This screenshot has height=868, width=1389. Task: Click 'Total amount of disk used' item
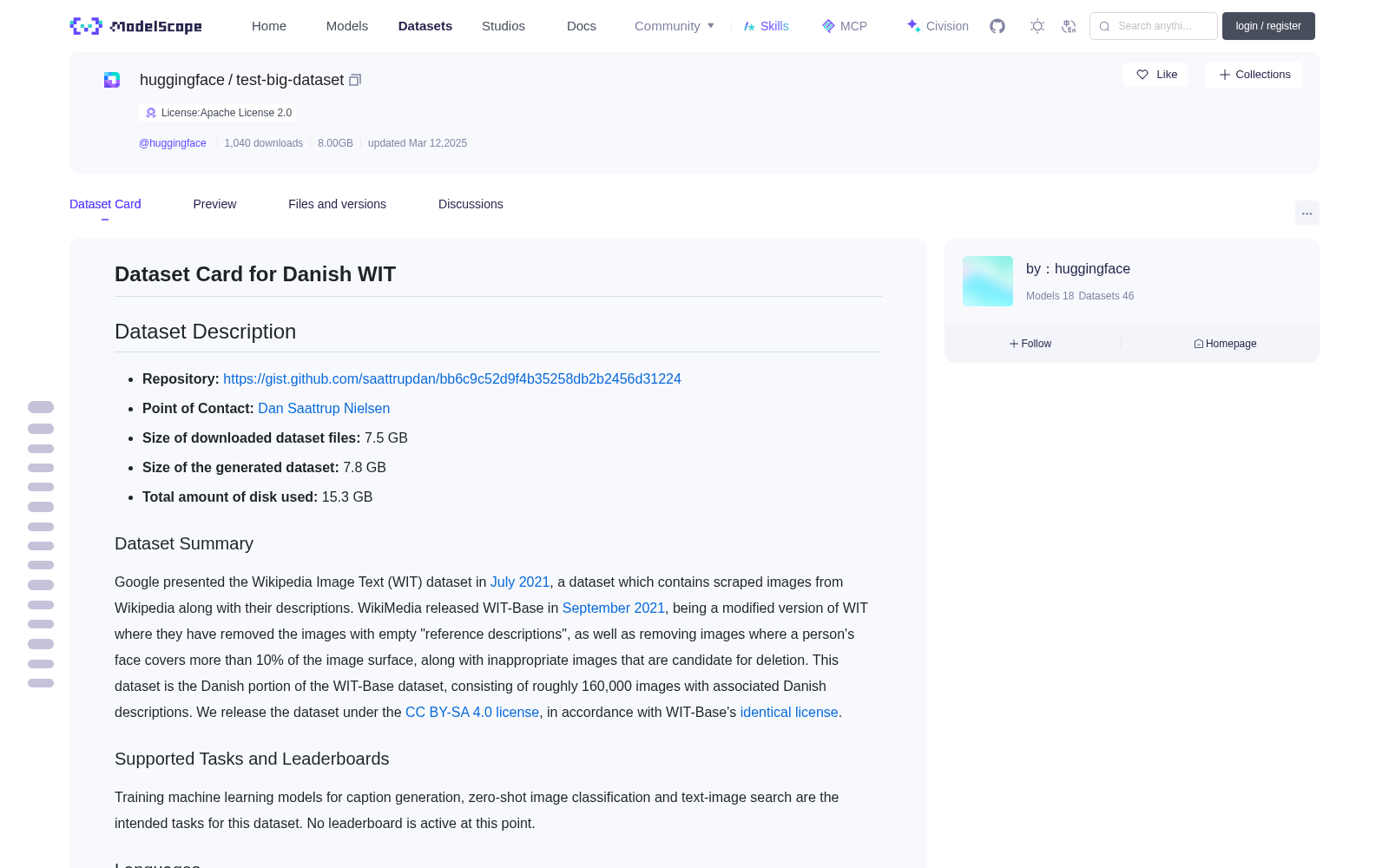(x=258, y=497)
